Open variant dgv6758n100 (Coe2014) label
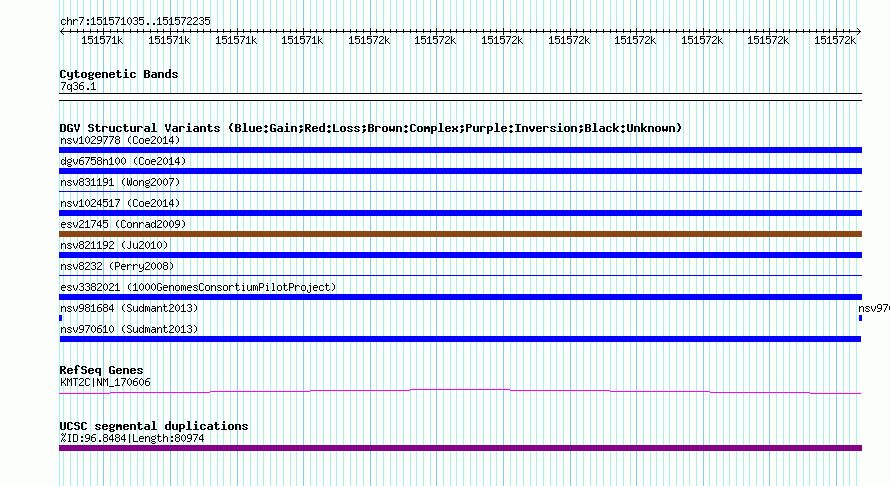Image resolution: width=890 pixels, height=486 pixels. [123, 161]
